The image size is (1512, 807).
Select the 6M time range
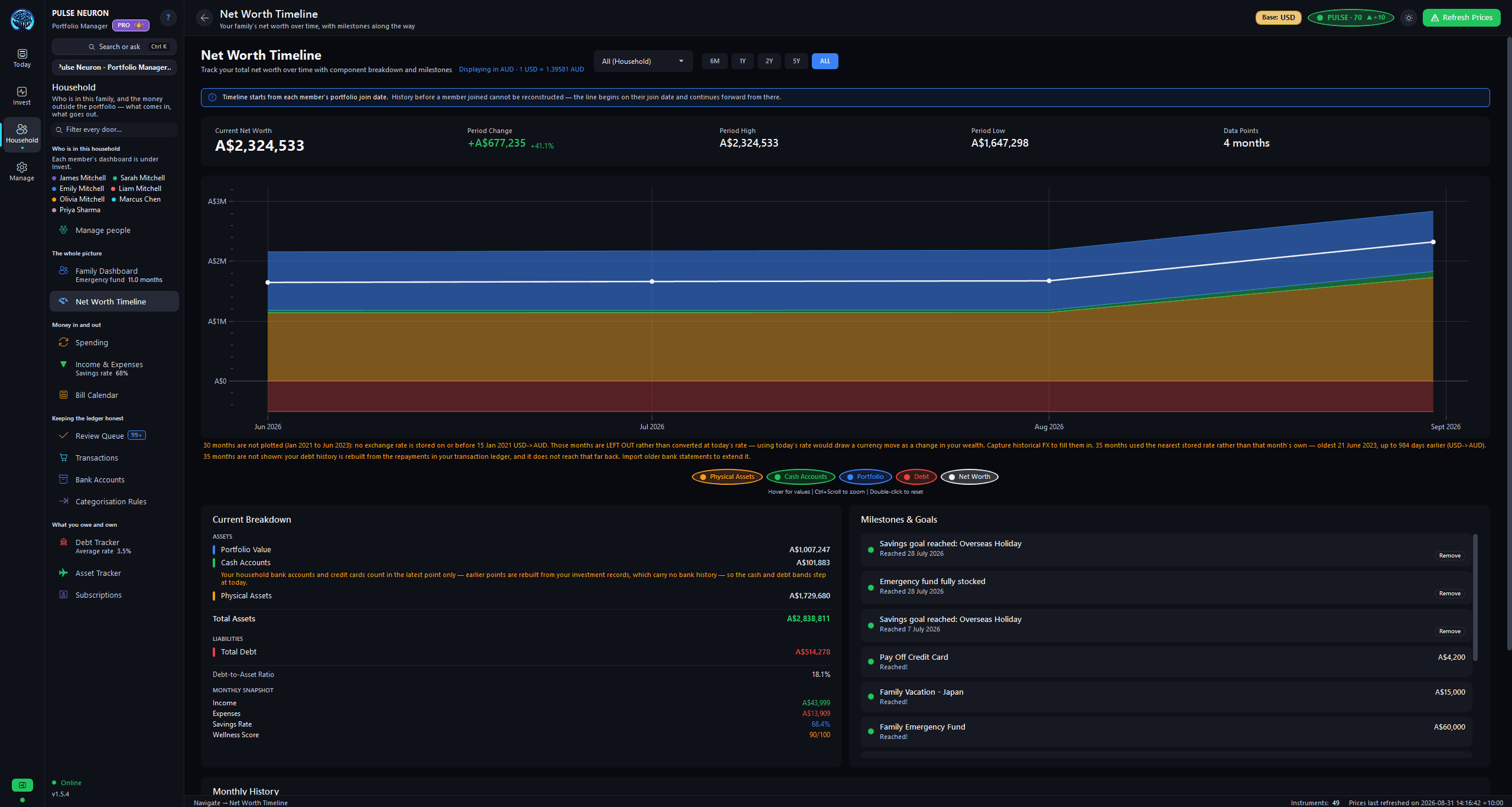[714, 61]
